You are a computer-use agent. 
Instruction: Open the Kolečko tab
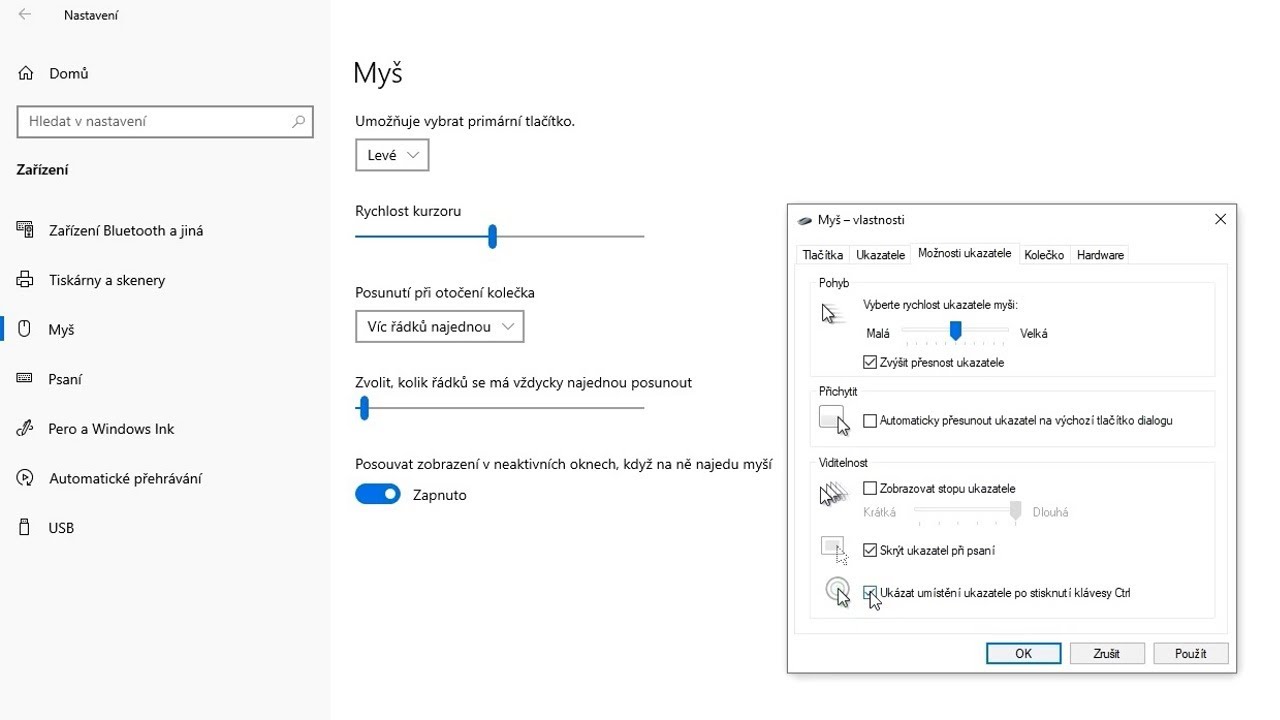click(x=1044, y=255)
